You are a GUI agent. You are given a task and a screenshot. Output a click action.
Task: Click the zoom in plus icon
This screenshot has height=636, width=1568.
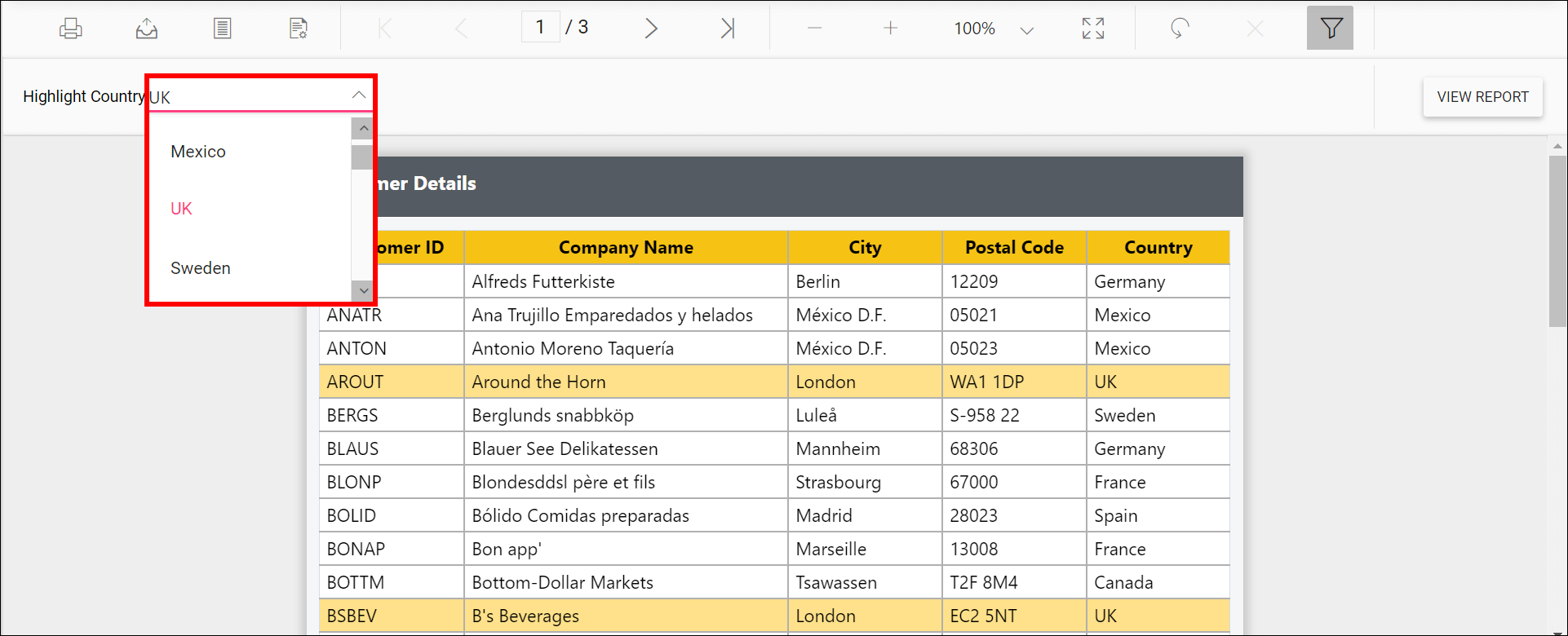tap(890, 29)
